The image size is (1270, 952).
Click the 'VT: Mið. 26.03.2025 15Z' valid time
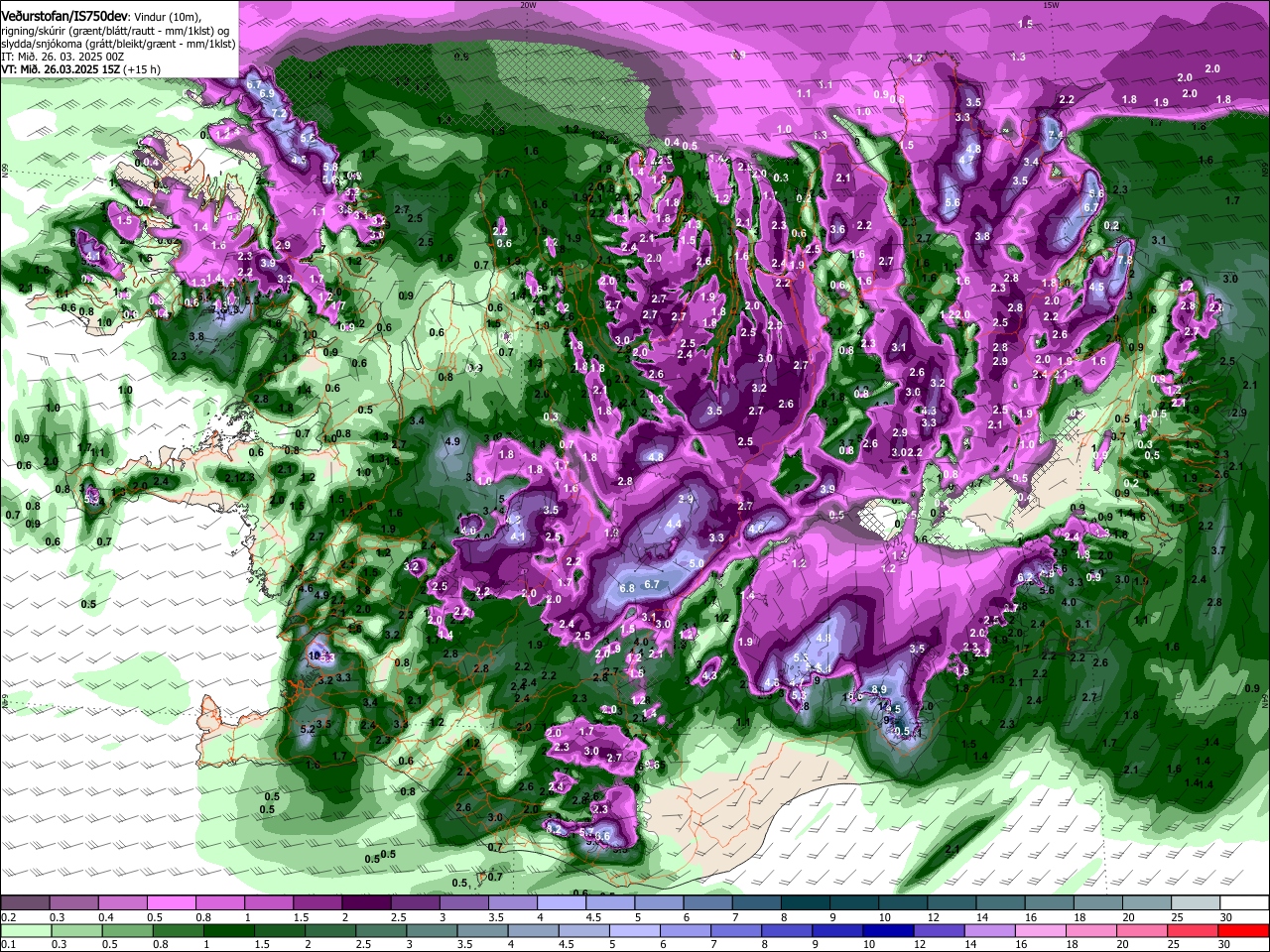[x=60, y=70]
